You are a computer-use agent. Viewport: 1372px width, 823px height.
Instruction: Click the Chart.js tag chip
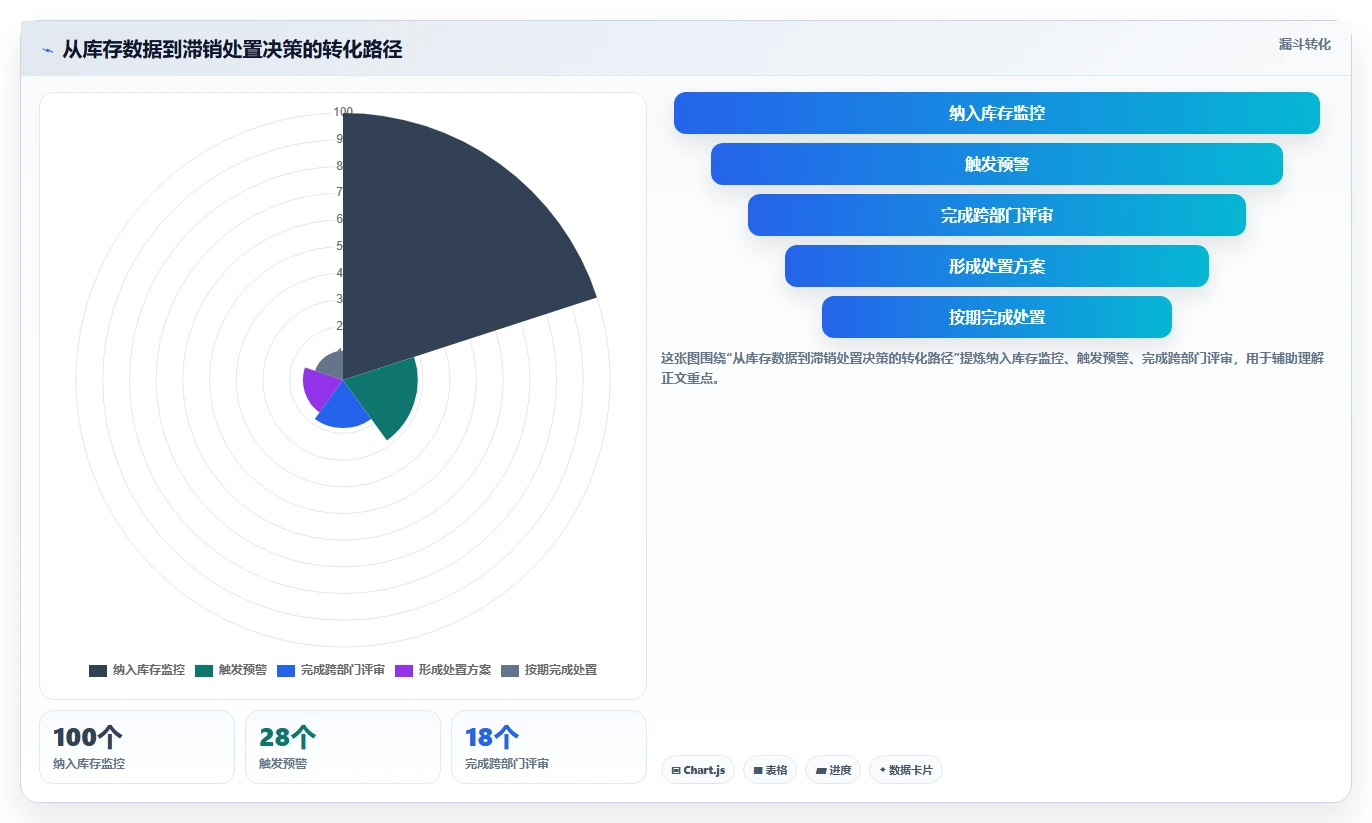pos(698,770)
